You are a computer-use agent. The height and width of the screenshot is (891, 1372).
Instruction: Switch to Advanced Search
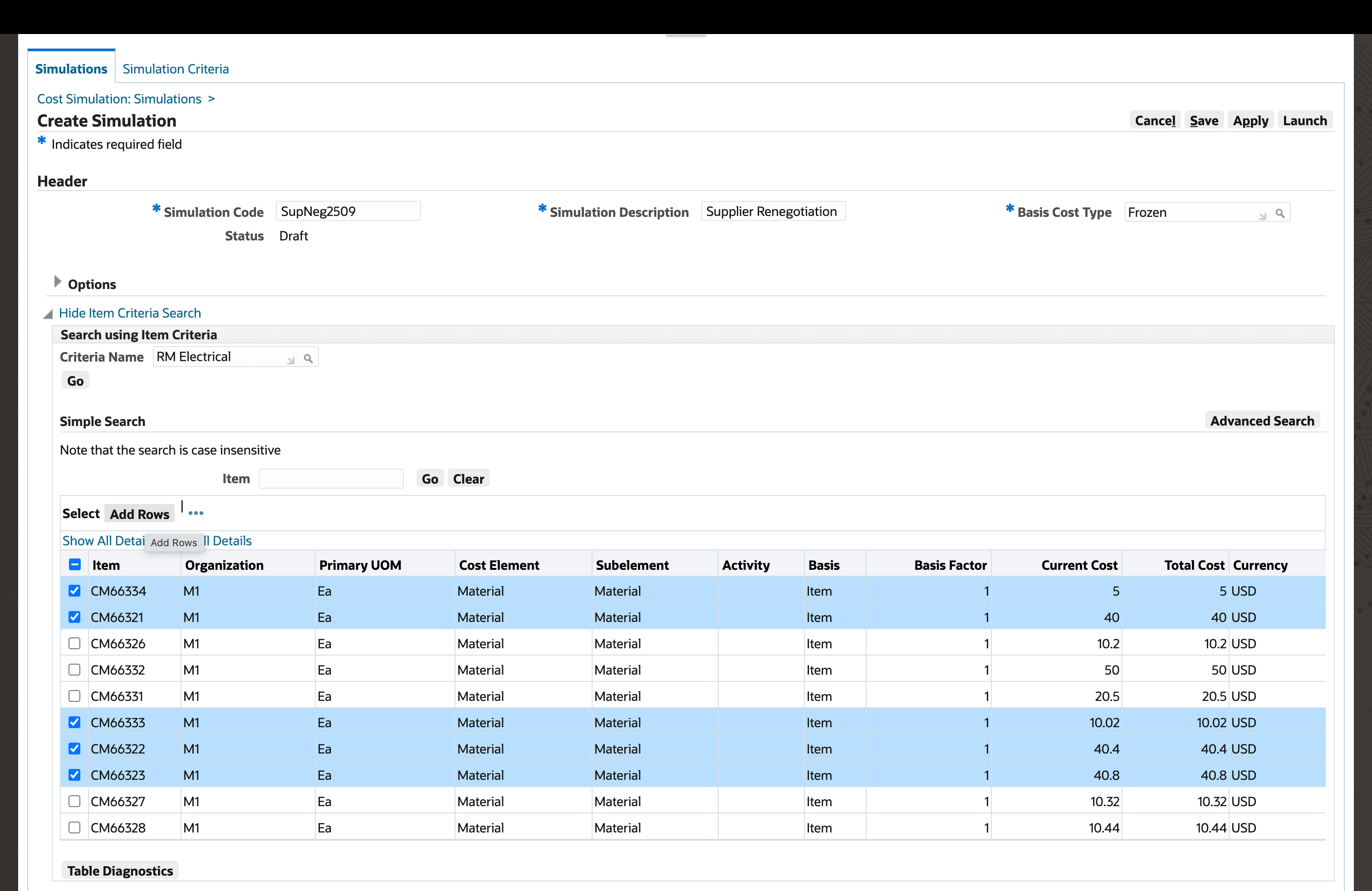pos(1262,421)
